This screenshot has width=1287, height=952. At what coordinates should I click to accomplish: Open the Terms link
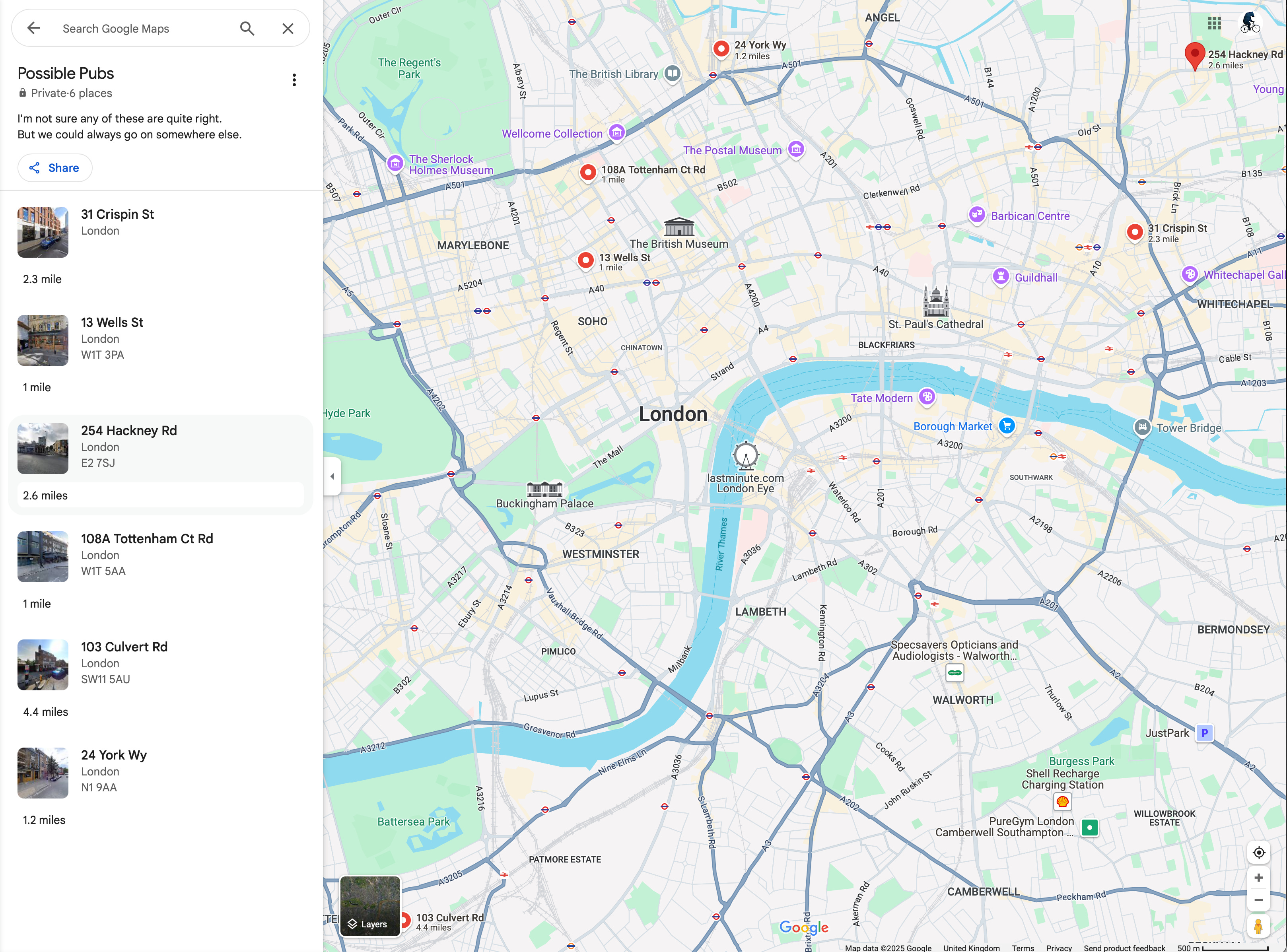[x=1023, y=948]
